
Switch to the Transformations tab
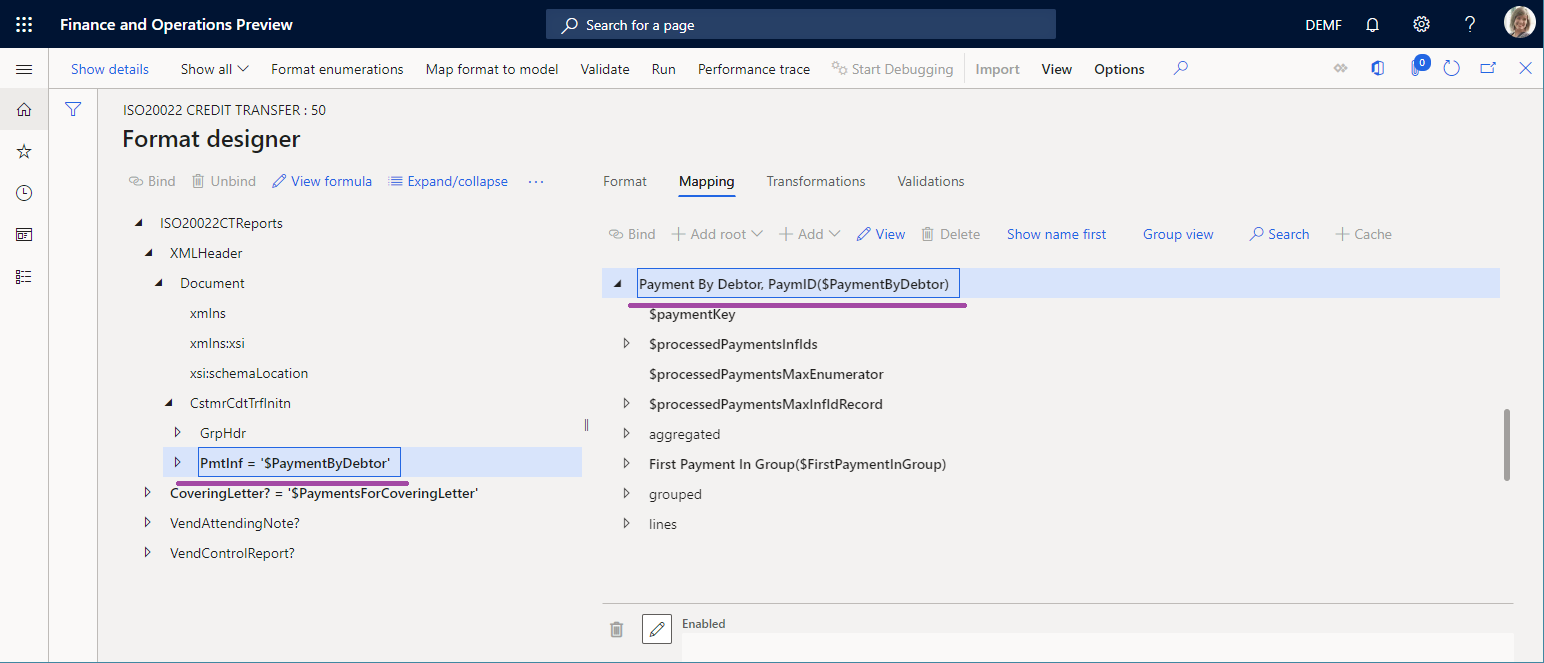pyautogui.click(x=815, y=181)
